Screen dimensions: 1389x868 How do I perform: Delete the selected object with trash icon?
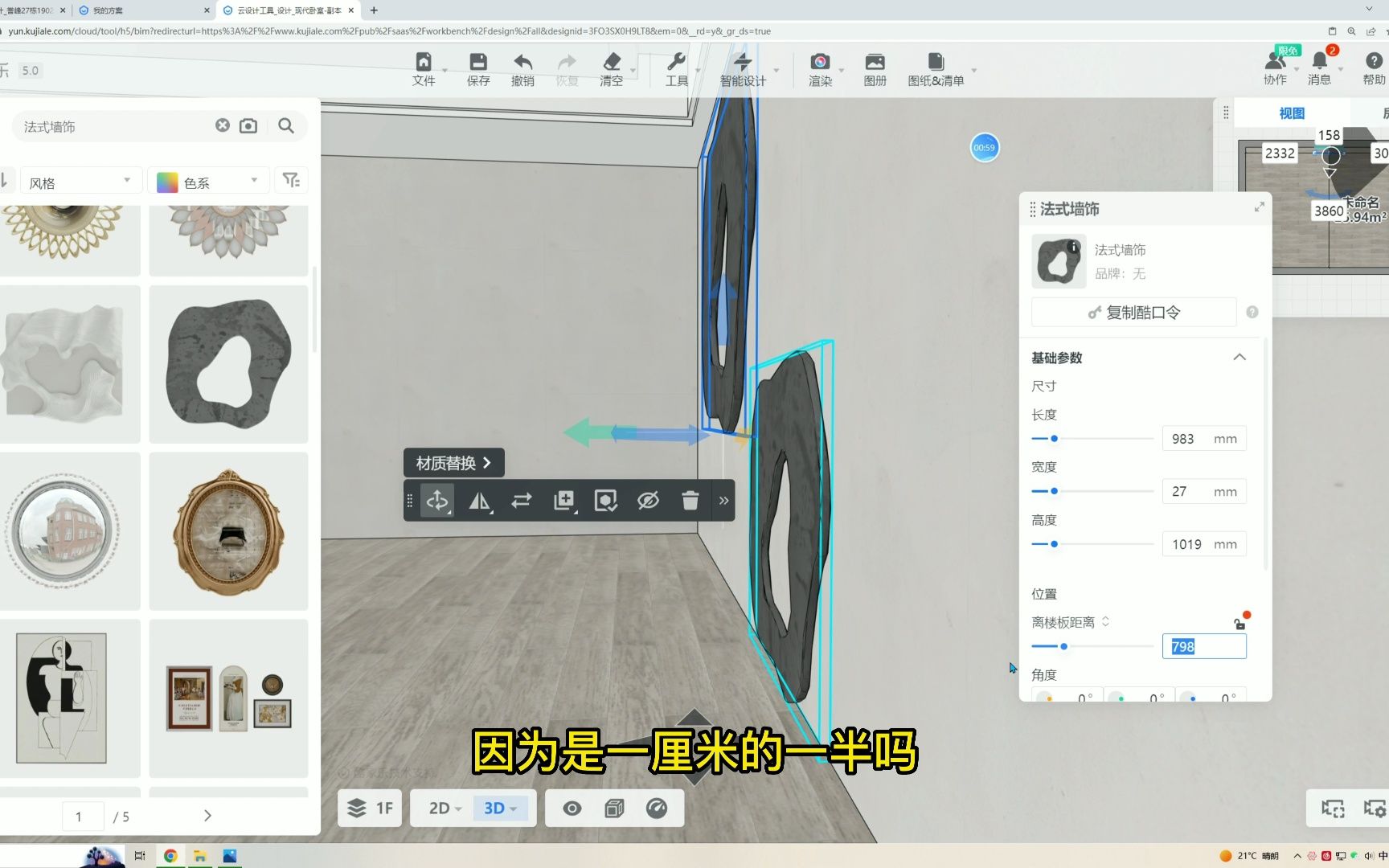pos(690,501)
